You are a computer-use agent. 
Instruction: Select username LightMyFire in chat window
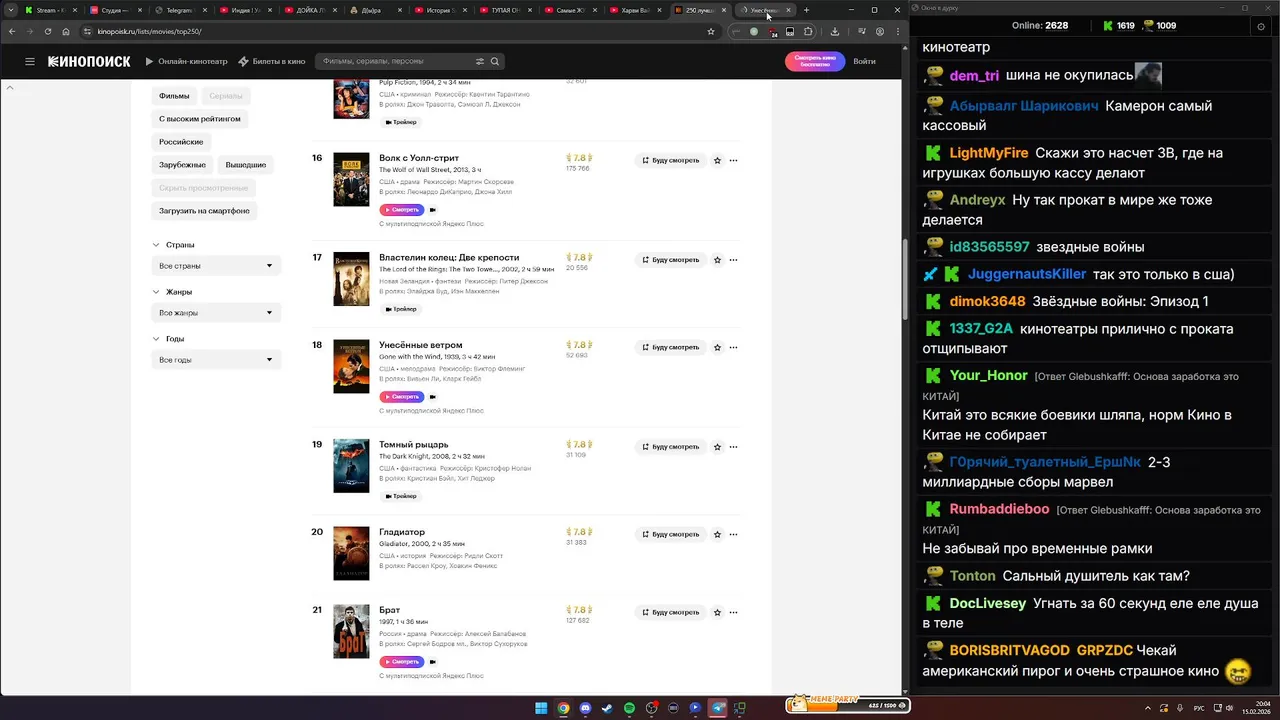pyautogui.click(x=989, y=153)
